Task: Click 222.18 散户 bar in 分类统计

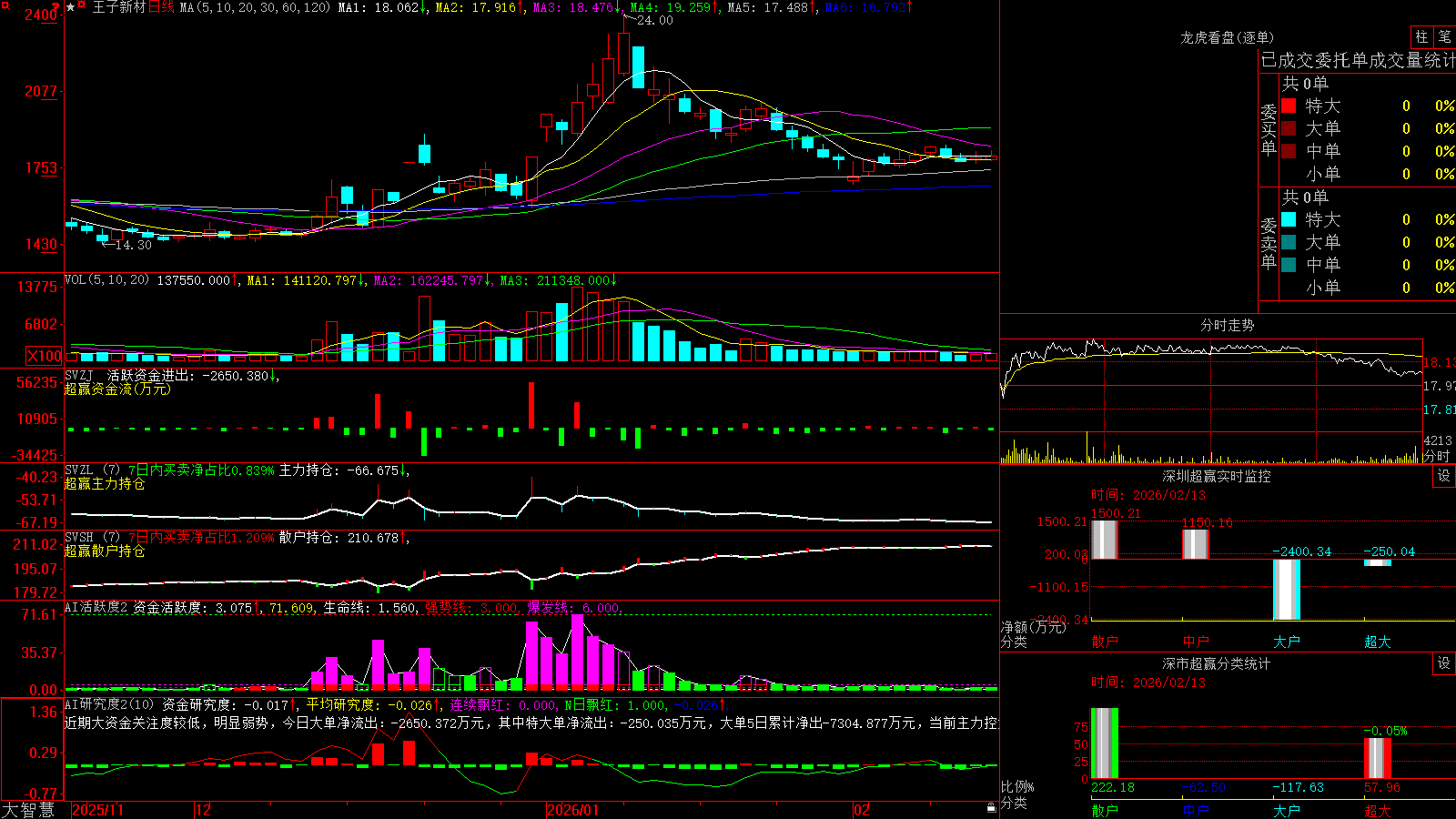Action: pos(1105,743)
